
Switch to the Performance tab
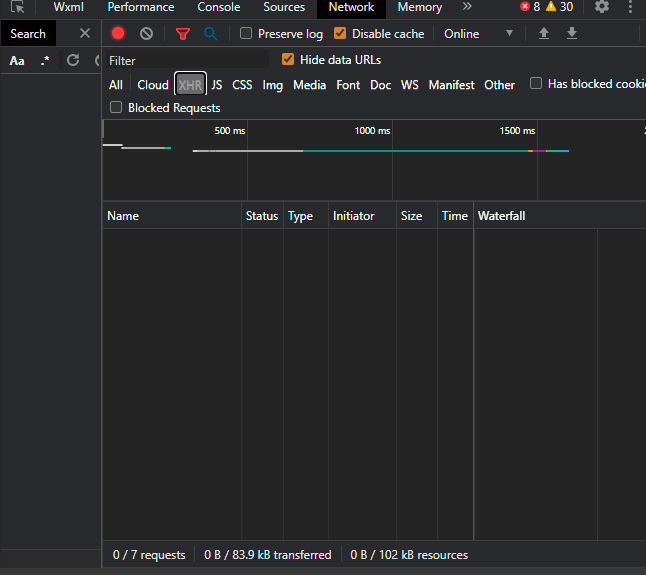pos(141,7)
